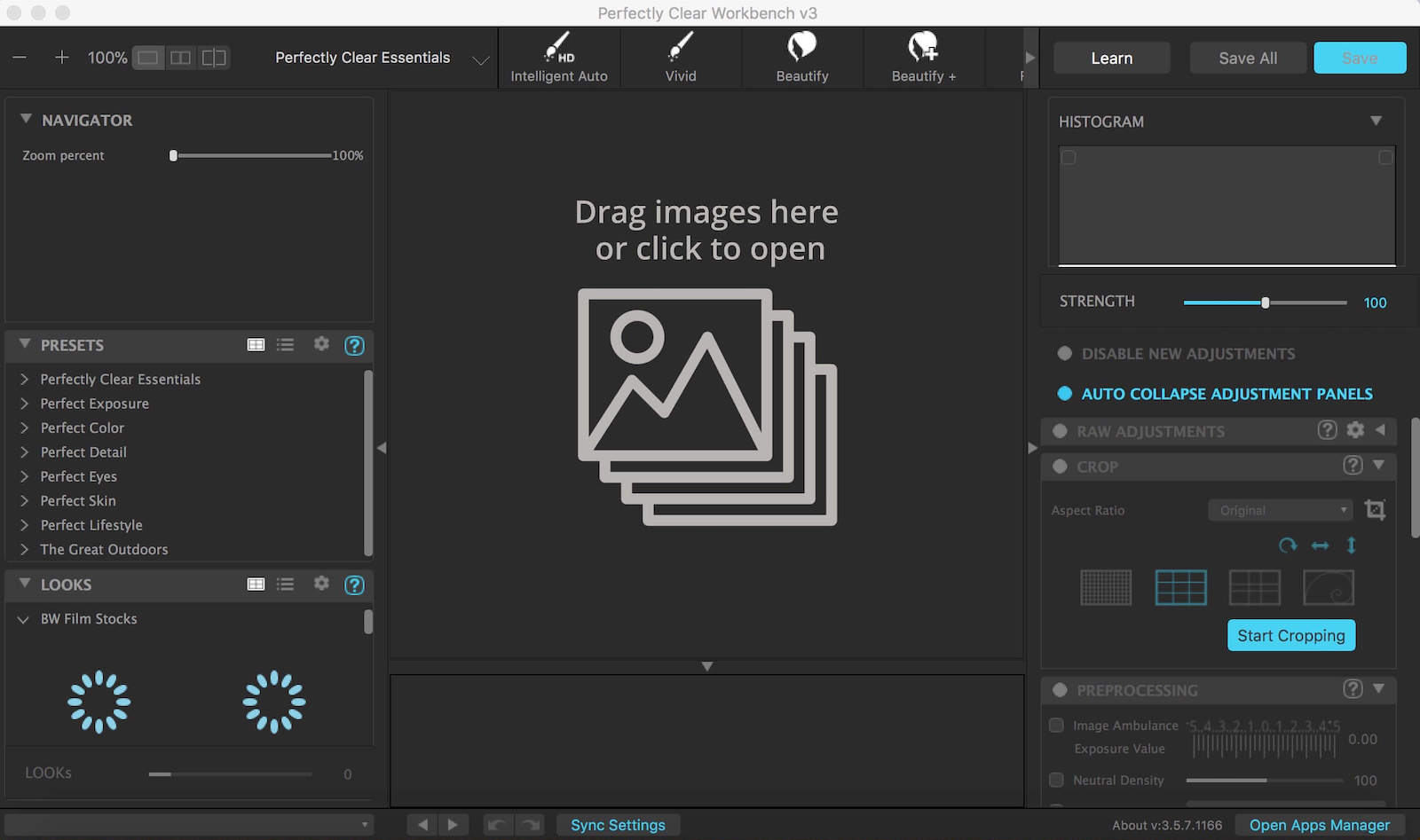This screenshot has width=1420, height=840.
Task: Open Apps Manager link
Action: [1320, 825]
